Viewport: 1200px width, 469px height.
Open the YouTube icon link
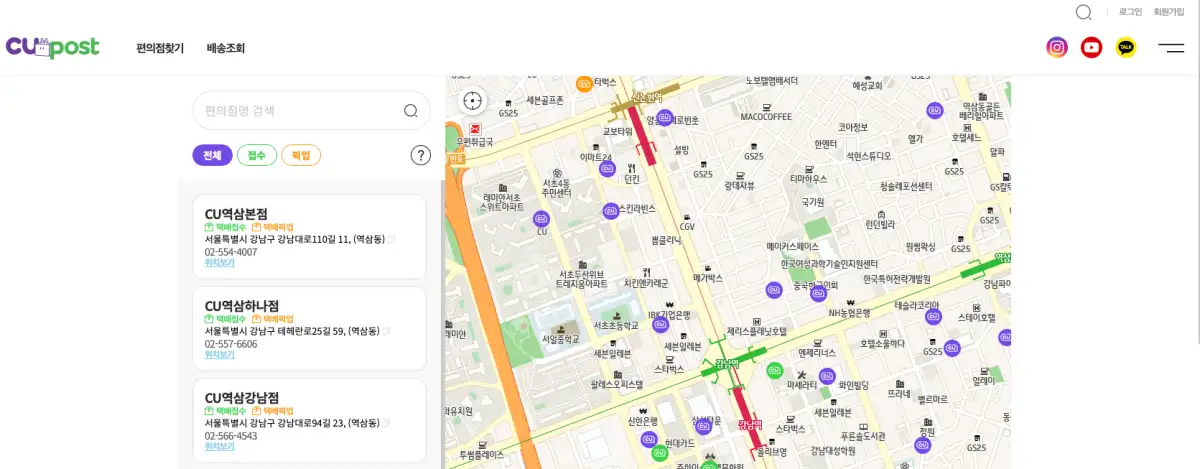pos(1091,47)
